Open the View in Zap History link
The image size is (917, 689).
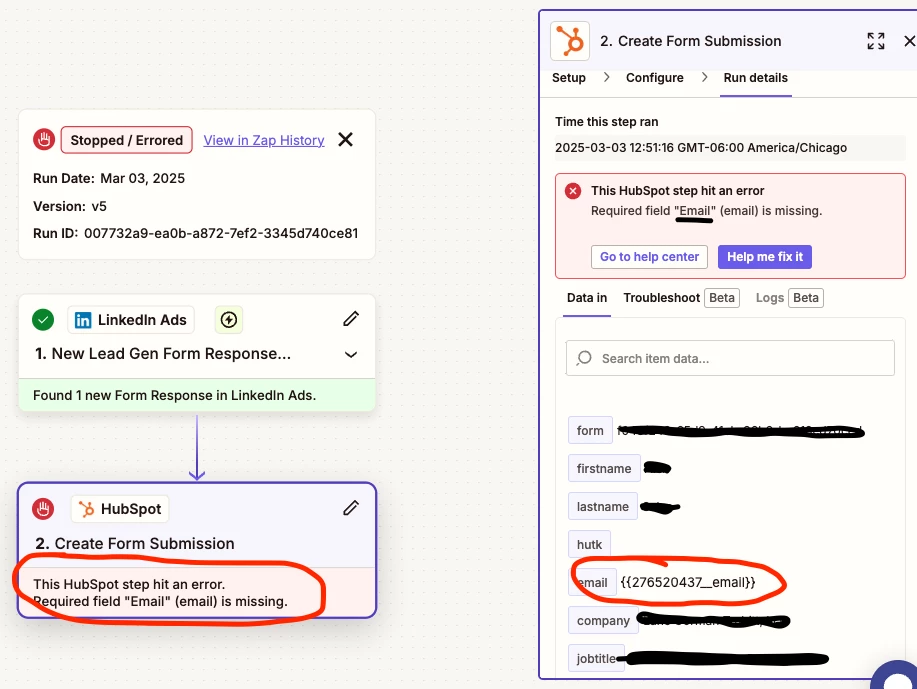264,140
